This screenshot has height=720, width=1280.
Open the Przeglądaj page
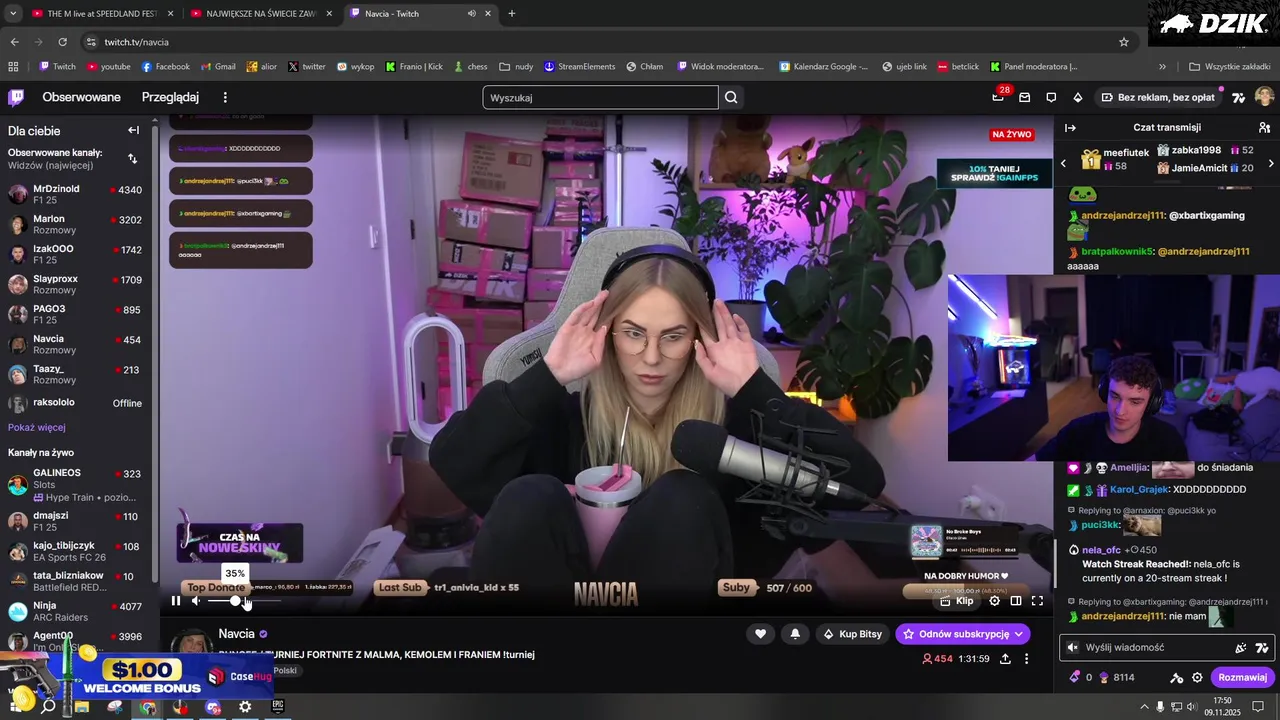tap(170, 97)
